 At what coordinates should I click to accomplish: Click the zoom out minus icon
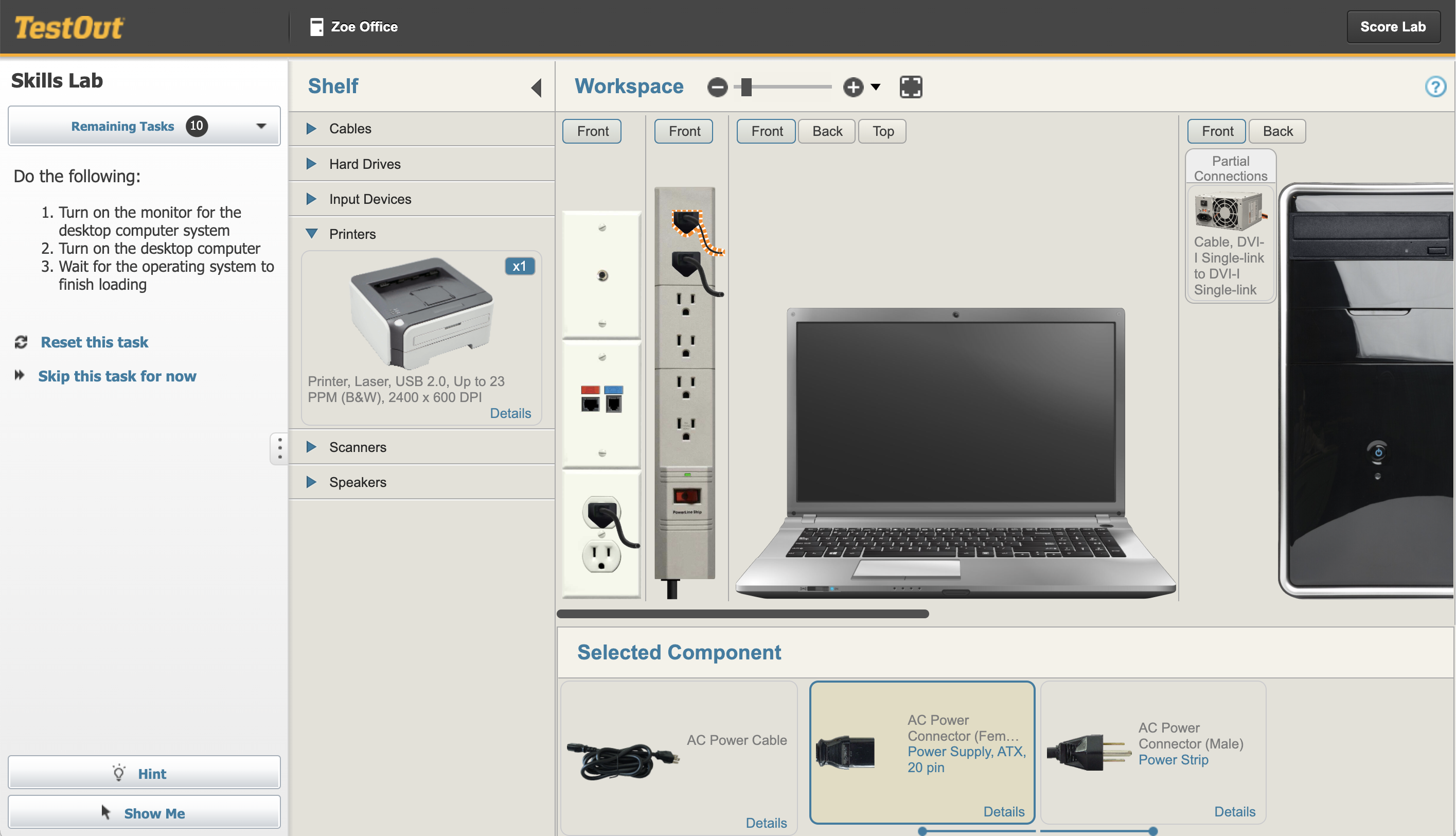(717, 88)
